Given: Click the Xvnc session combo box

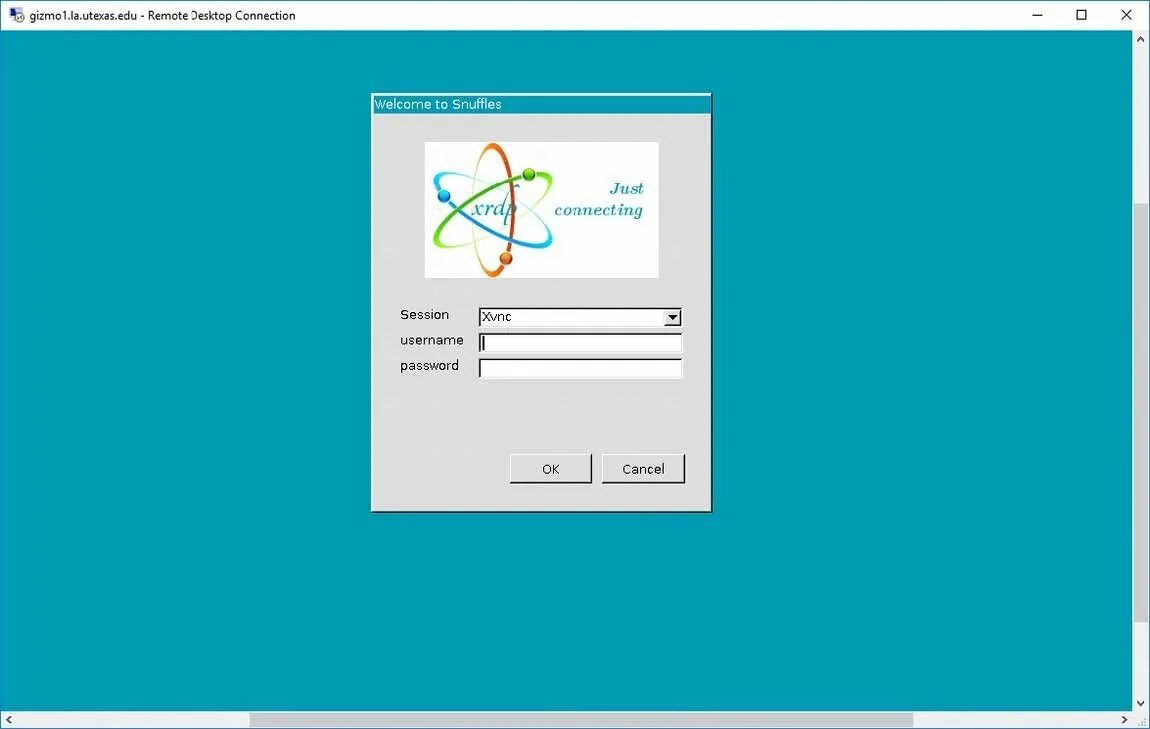Looking at the screenshot, I should pos(579,317).
